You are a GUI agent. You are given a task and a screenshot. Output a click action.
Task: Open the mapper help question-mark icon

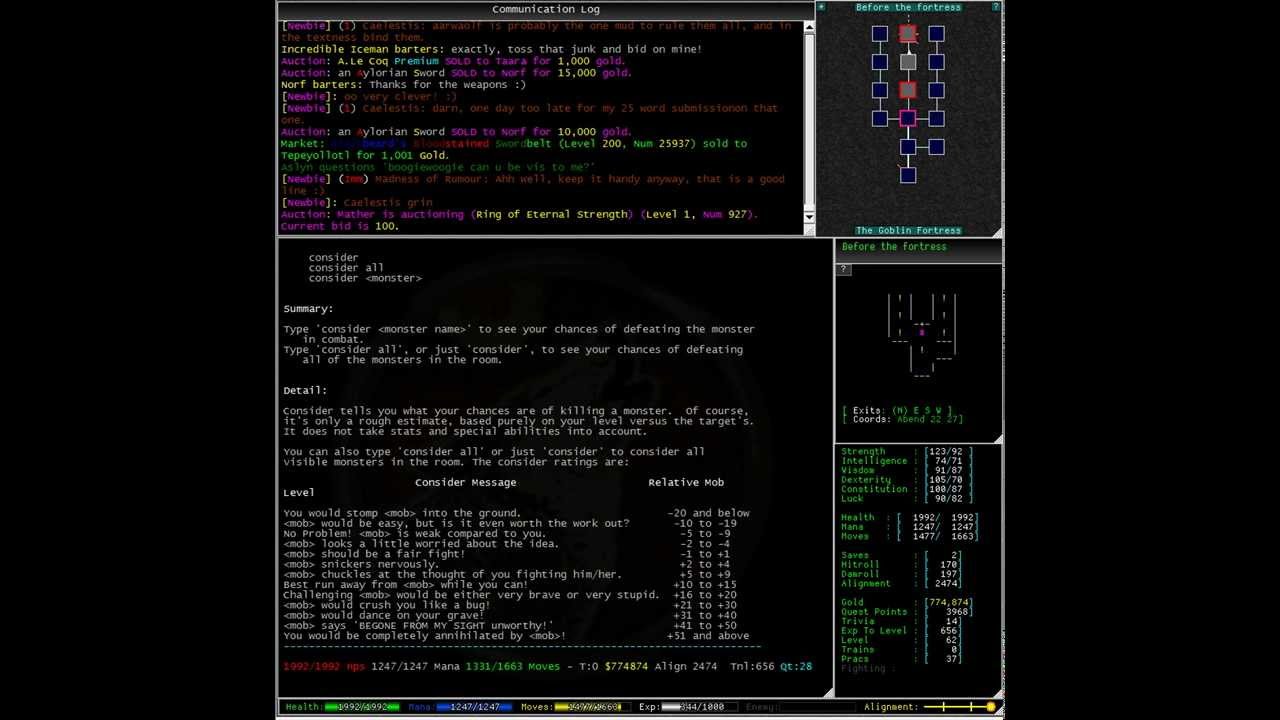[x=996, y=7]
